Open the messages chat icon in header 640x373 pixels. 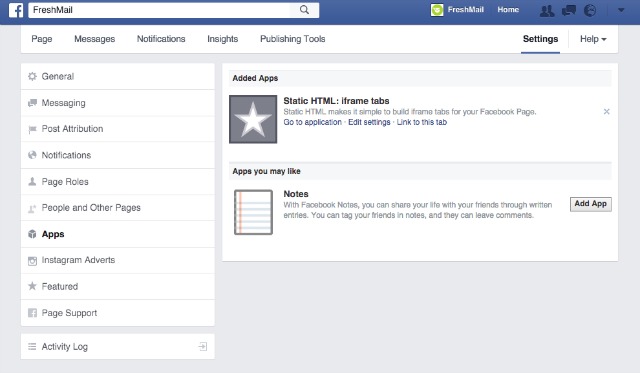pos(569,10)
